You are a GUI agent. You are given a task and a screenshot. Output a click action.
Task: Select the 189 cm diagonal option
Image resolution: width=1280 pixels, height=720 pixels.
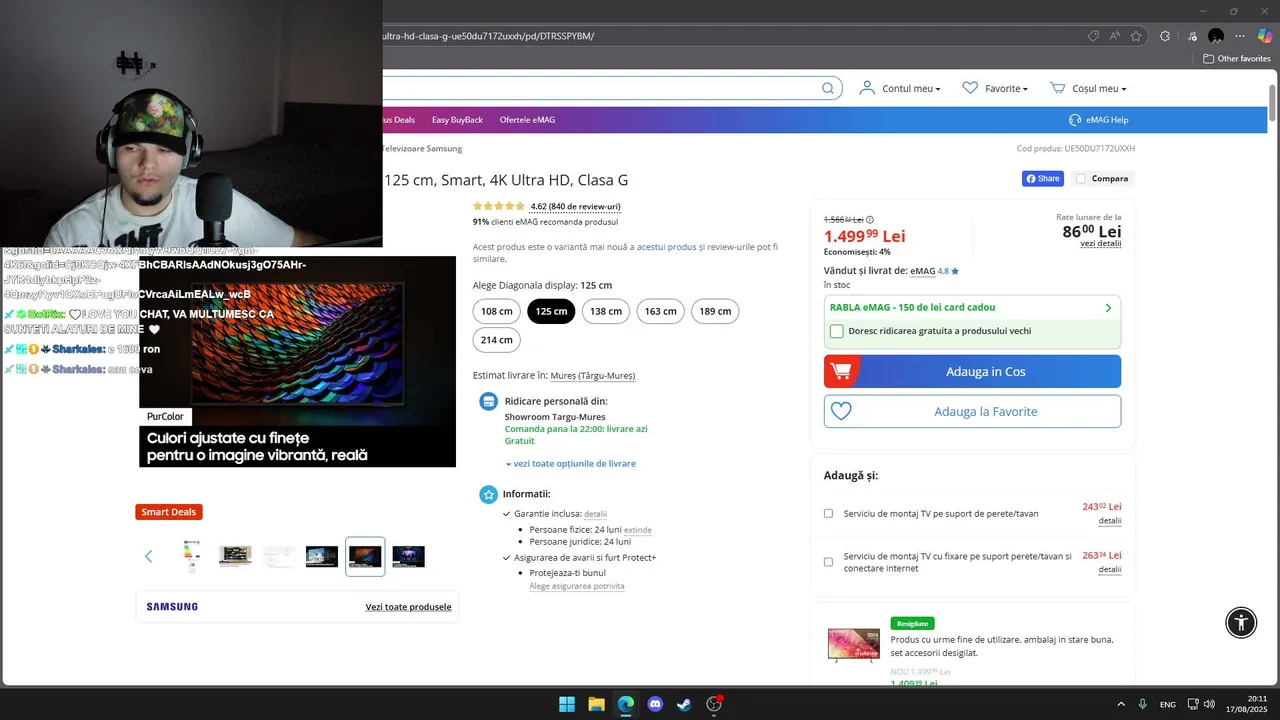715,311
